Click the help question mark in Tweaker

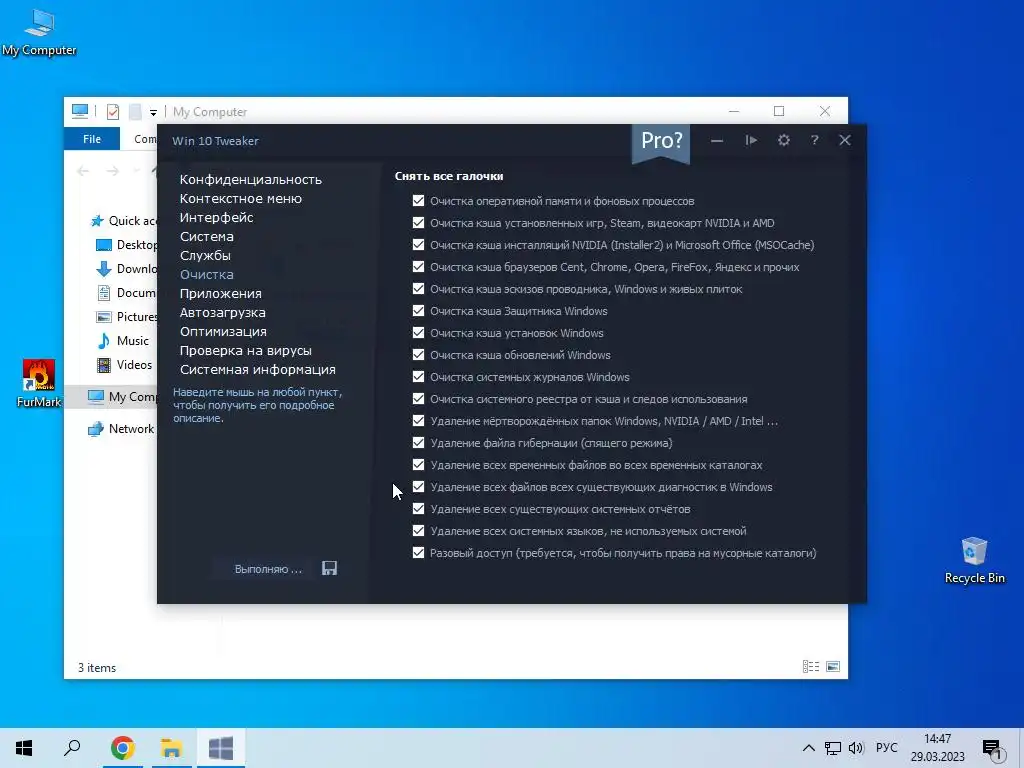click(x=814, y=140)
